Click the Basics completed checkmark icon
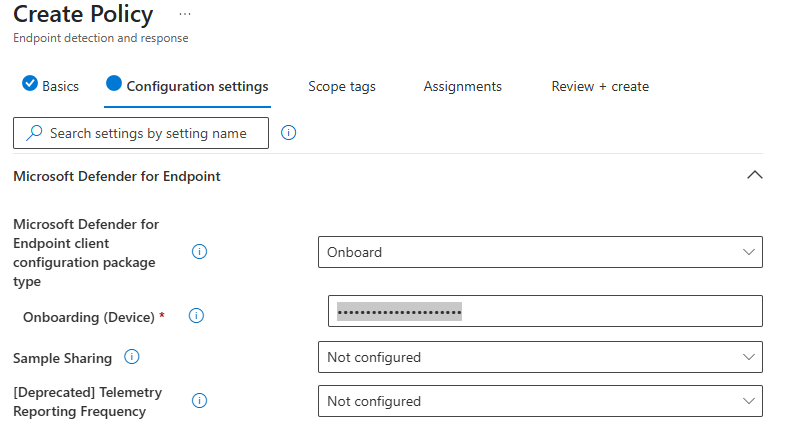The height and width of the screenshot is (440, 795). click(30, 85)
